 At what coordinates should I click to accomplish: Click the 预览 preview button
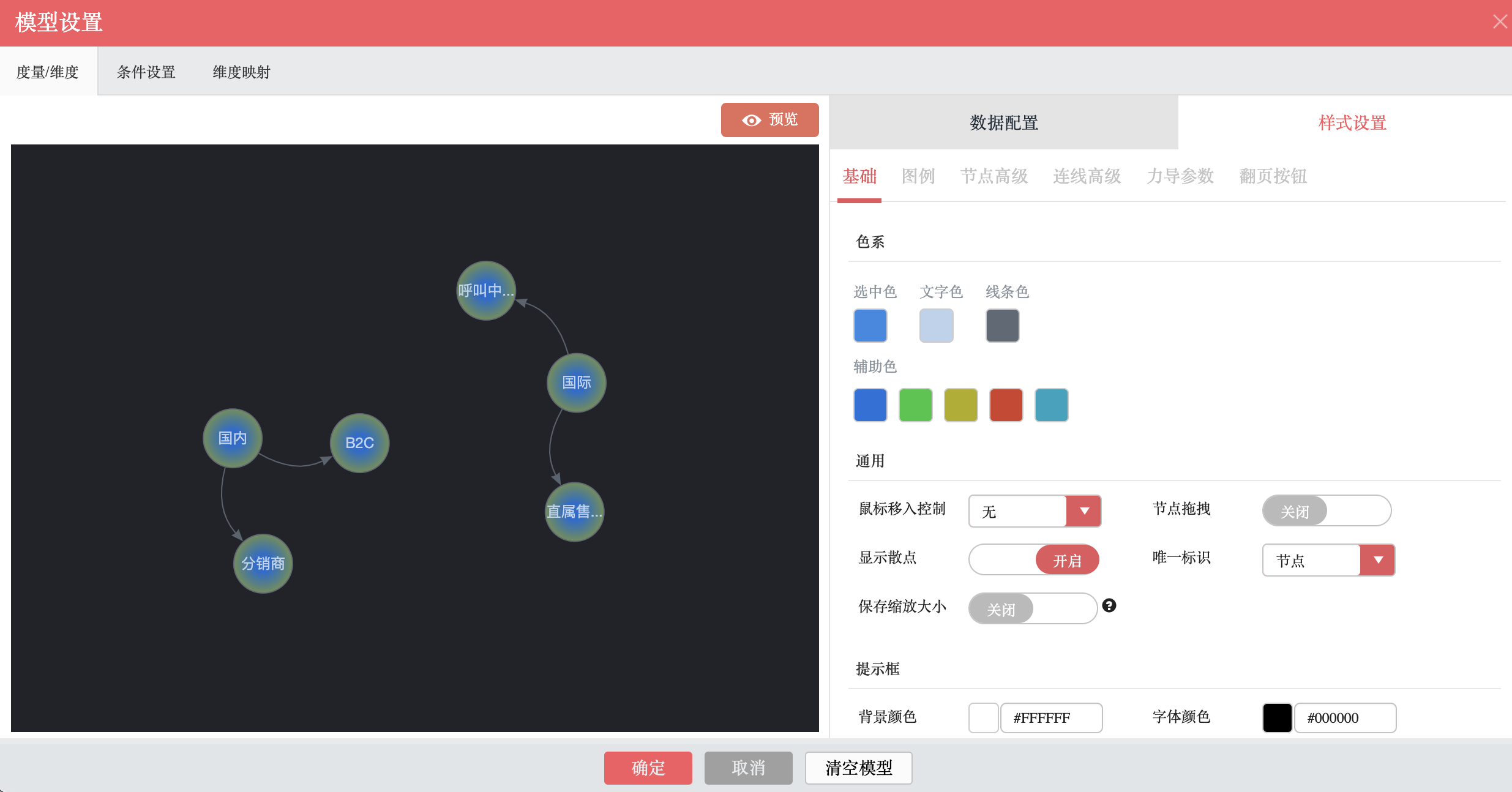tap(769, 119)
